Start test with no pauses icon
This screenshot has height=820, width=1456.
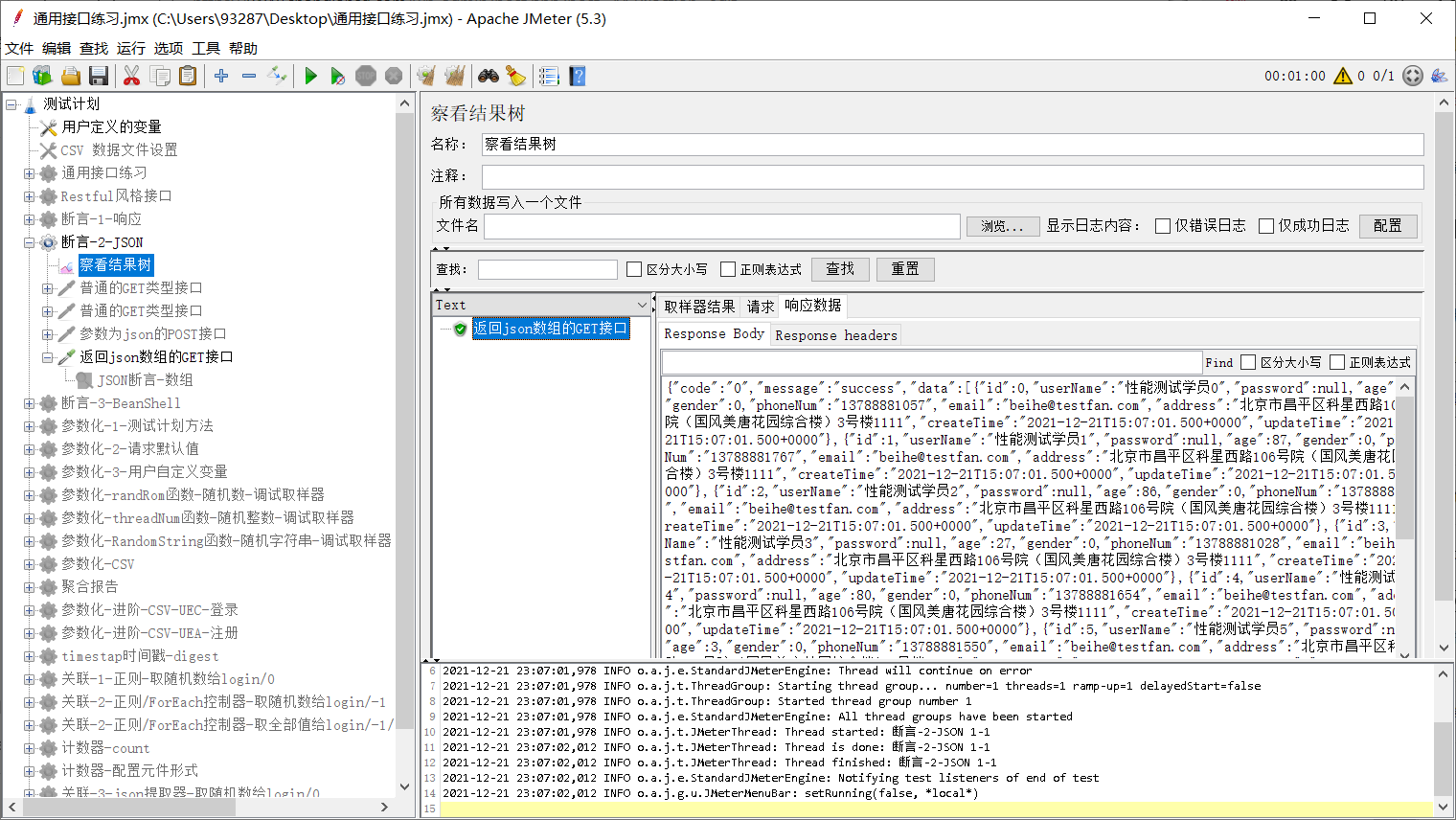tap(337, 76)
